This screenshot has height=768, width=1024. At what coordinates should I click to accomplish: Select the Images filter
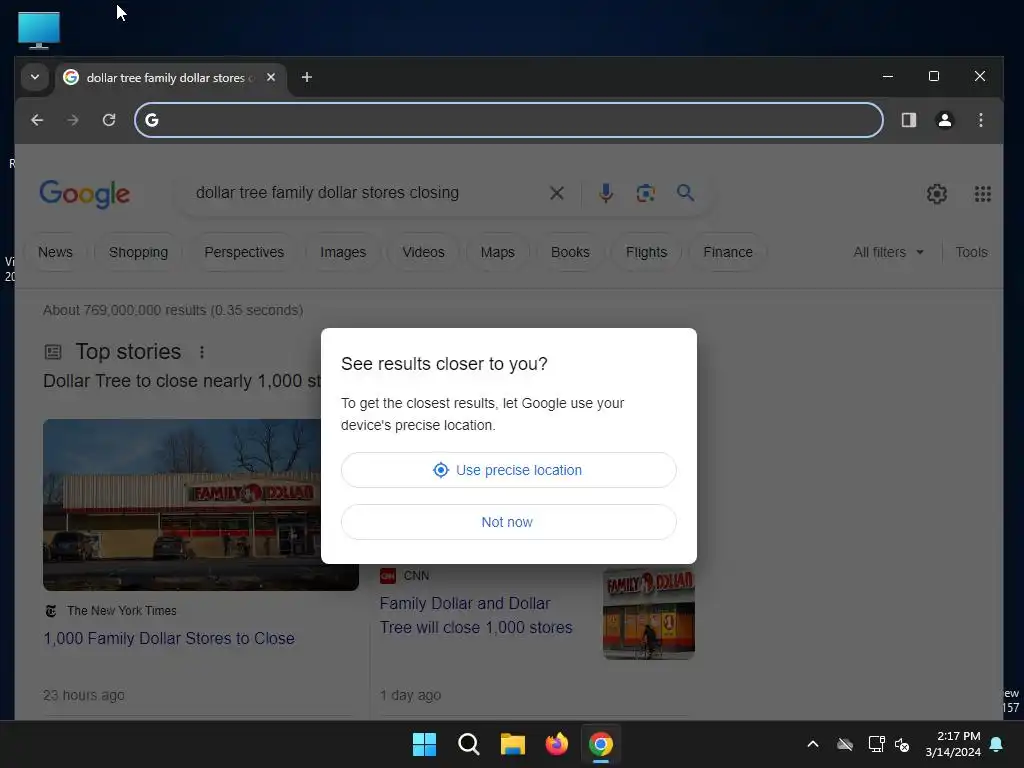click(343, 252)
